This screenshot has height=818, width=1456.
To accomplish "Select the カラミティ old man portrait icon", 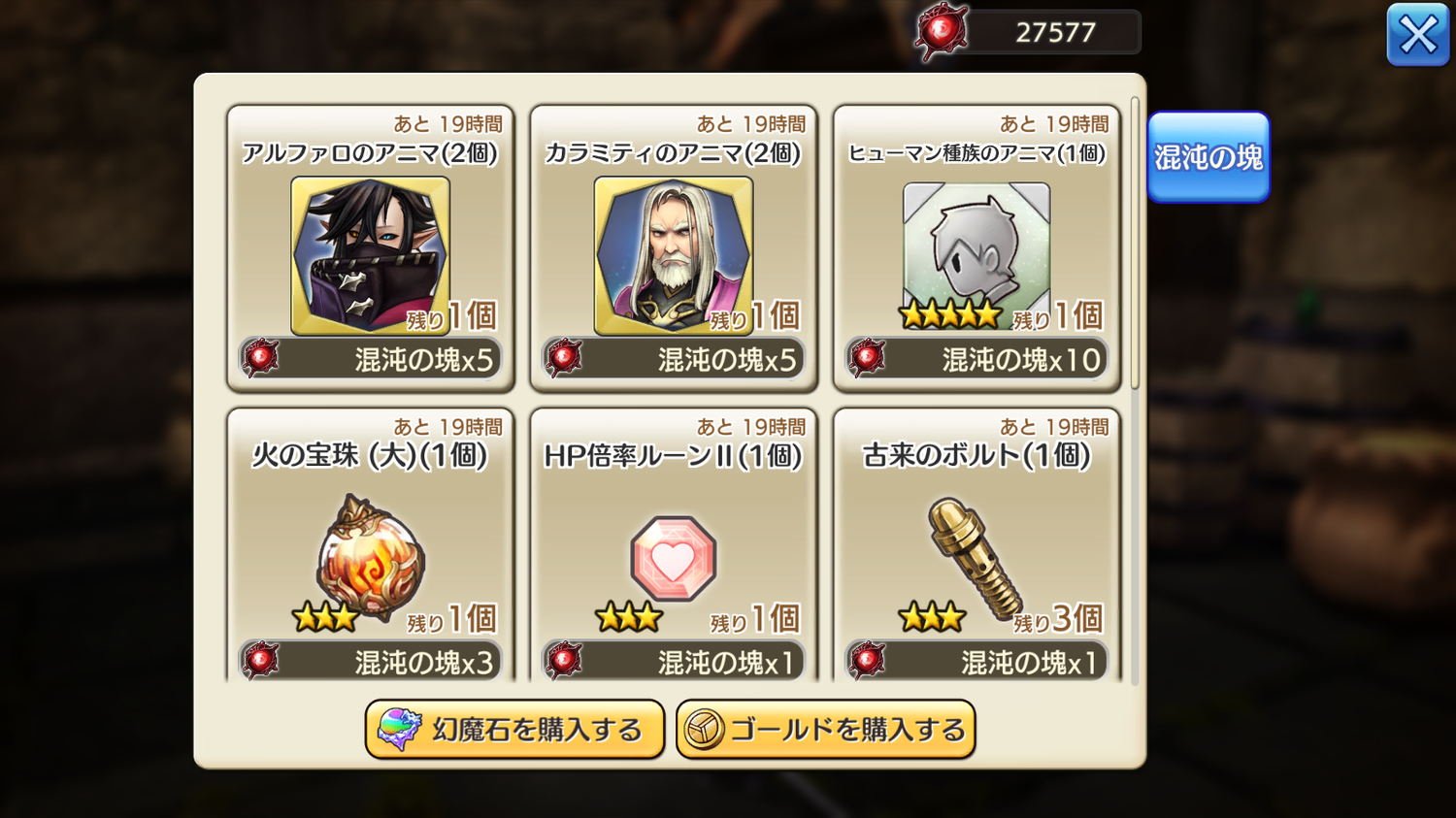I will tap(673, 255).
